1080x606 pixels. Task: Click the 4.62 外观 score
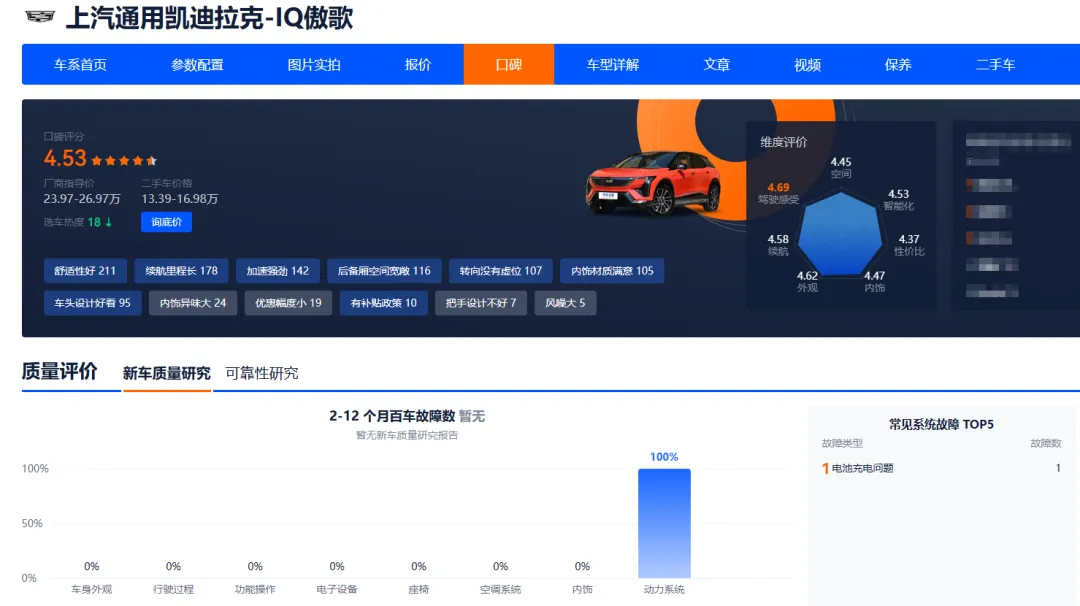(807, 282)
